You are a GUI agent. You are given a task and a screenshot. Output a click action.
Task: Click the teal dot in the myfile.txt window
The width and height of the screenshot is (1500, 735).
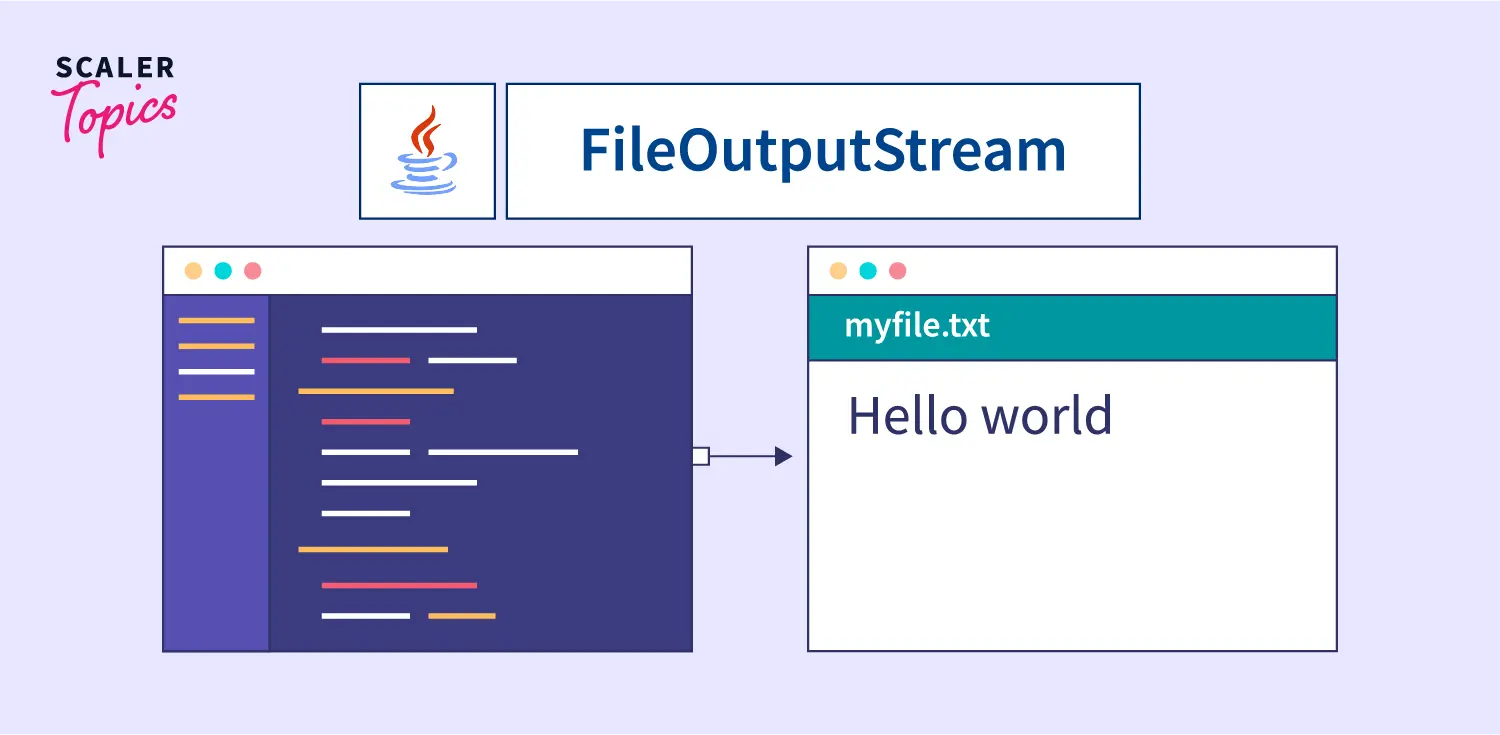coord(868,271)
